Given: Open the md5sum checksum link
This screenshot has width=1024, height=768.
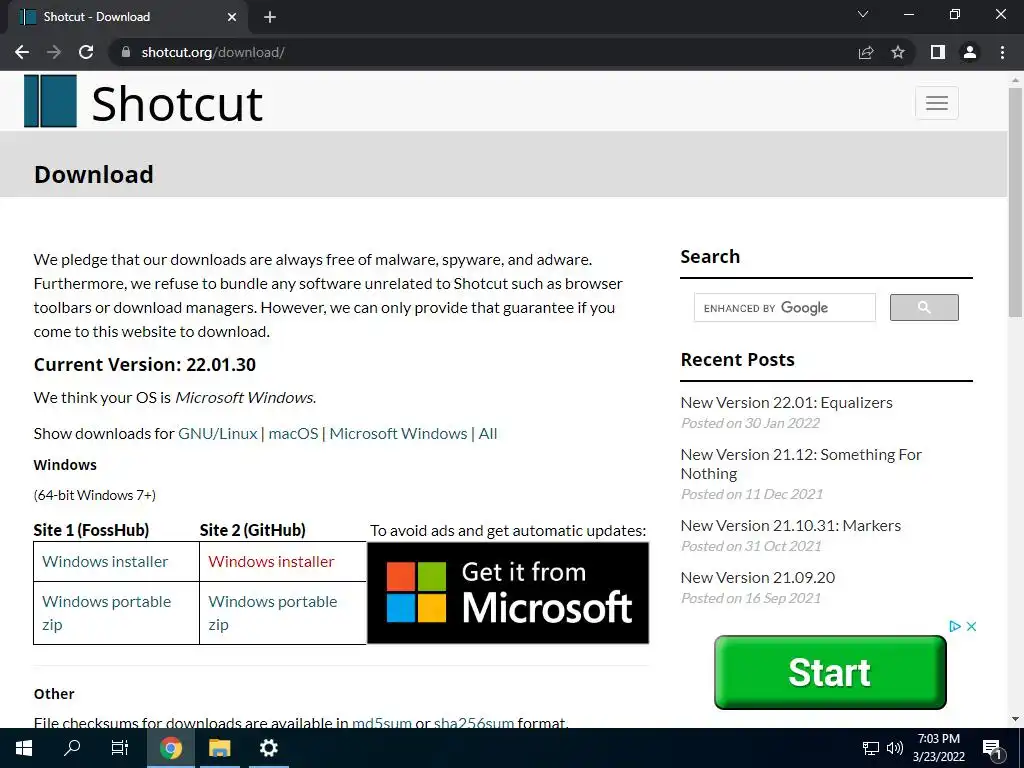Looking at the screenshot, I should (381, 723).
